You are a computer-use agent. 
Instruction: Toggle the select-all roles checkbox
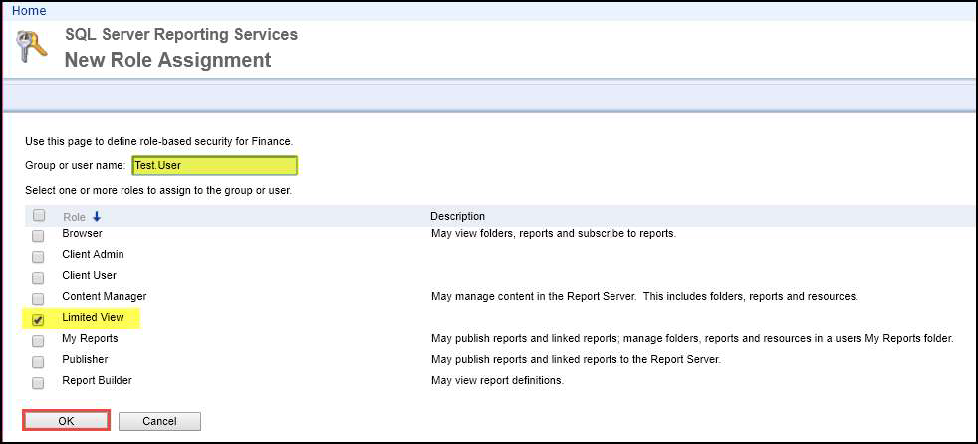click(39, 216)
